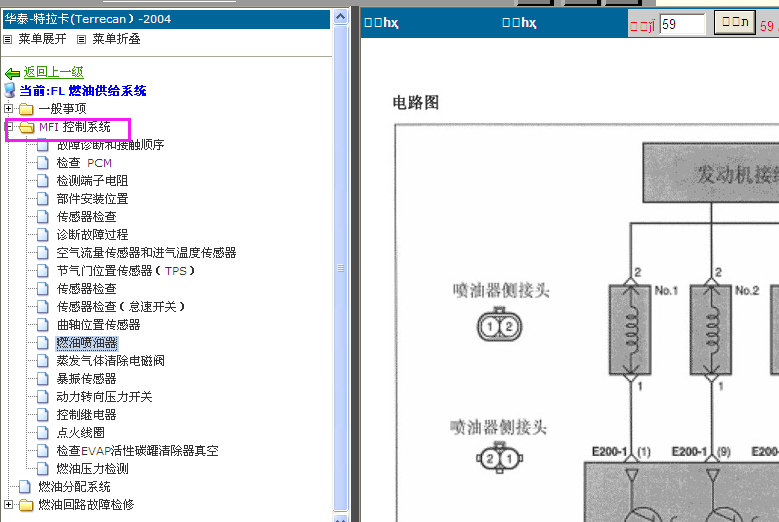The height and width of the screenshot is (522, 779).
Task: Click the document icon beside 动力转向压力开关
Action: click(x=43, y=396)
